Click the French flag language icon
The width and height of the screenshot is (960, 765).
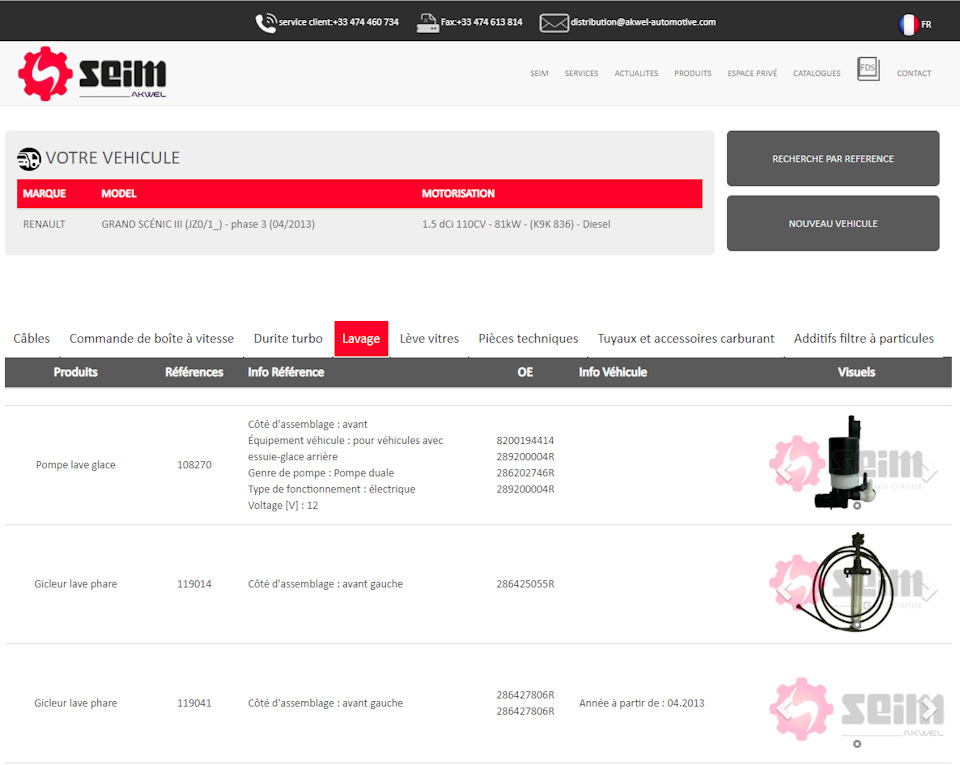[909, 24]
